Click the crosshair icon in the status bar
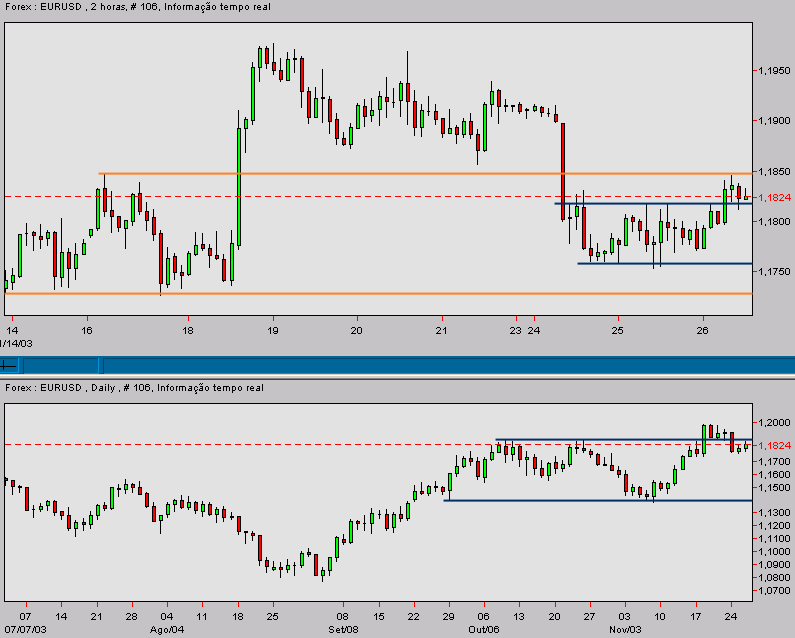The height and width of the screenshot is (638, 795). 9,365
